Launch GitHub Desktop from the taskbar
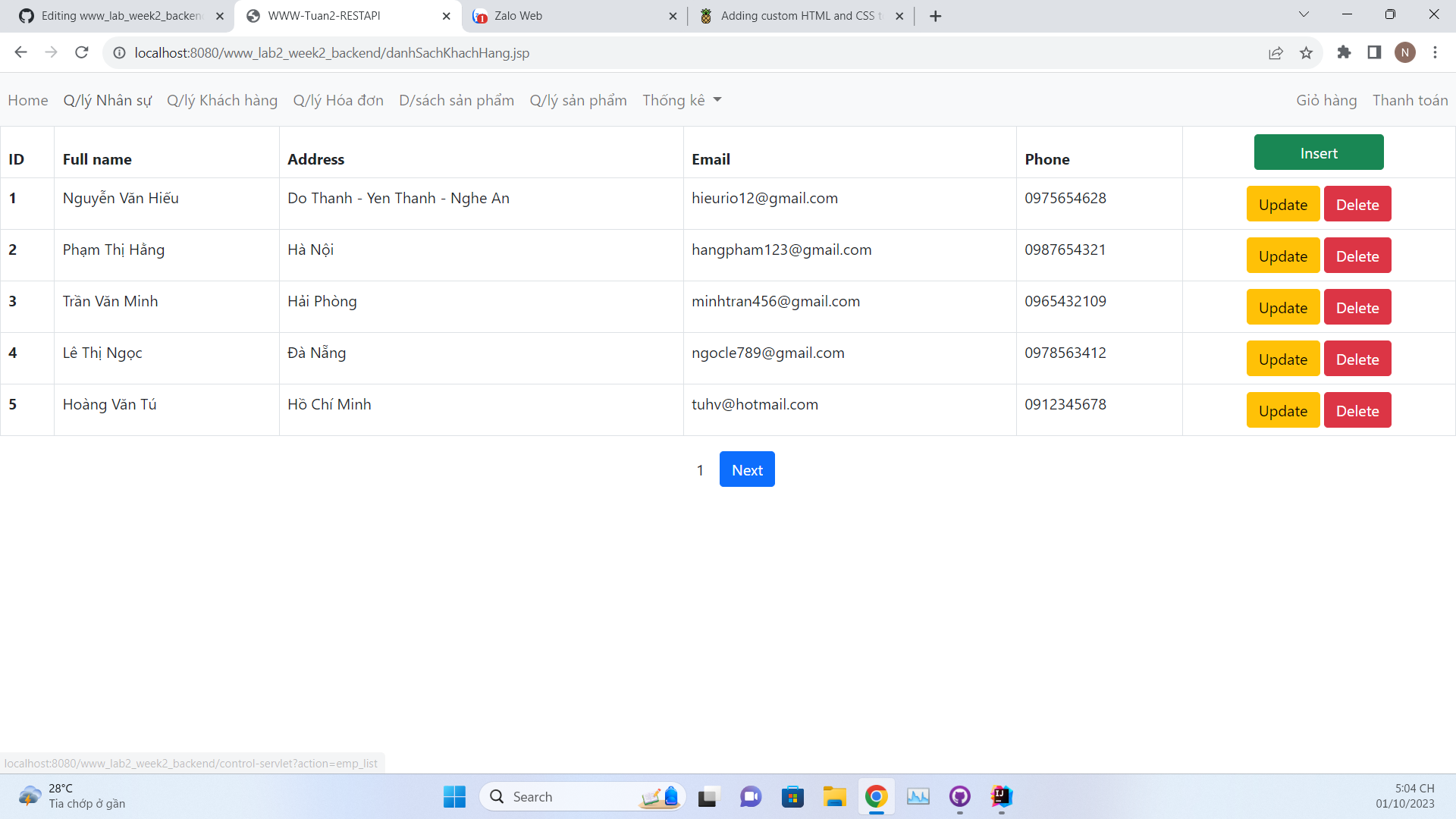 pos(959,797)
